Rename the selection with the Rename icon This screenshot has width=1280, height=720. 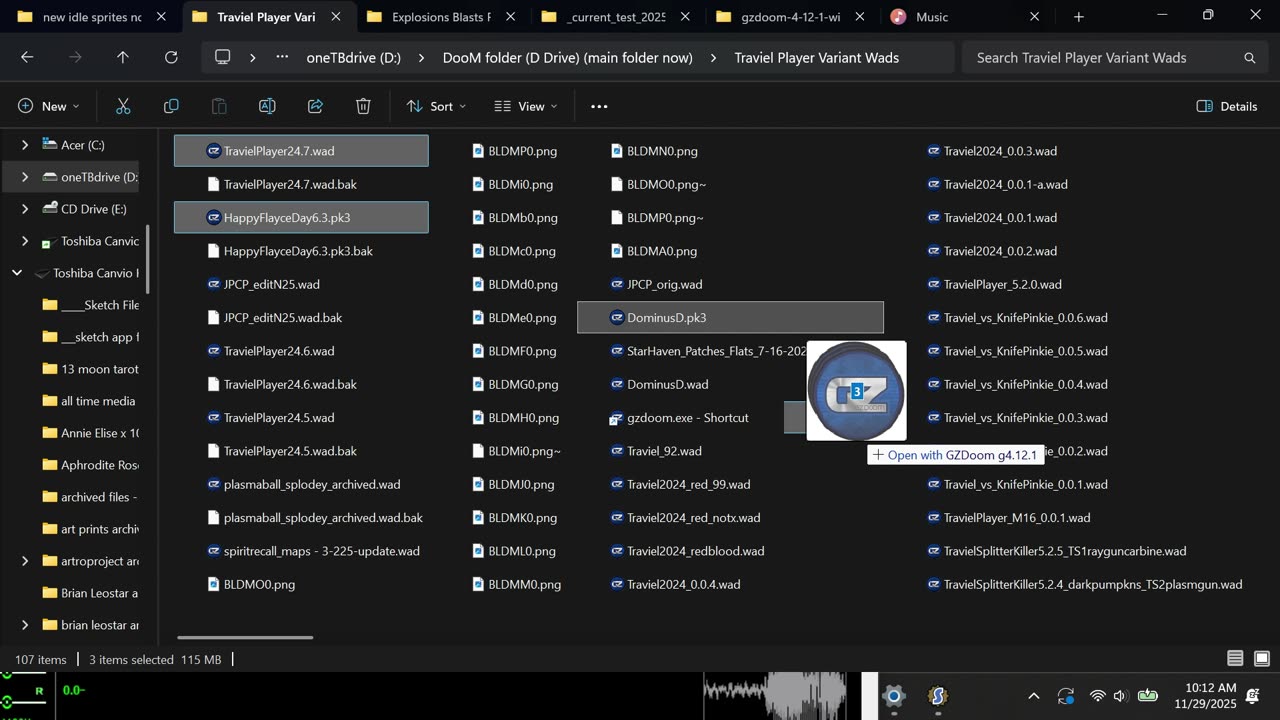click(267, 106)
